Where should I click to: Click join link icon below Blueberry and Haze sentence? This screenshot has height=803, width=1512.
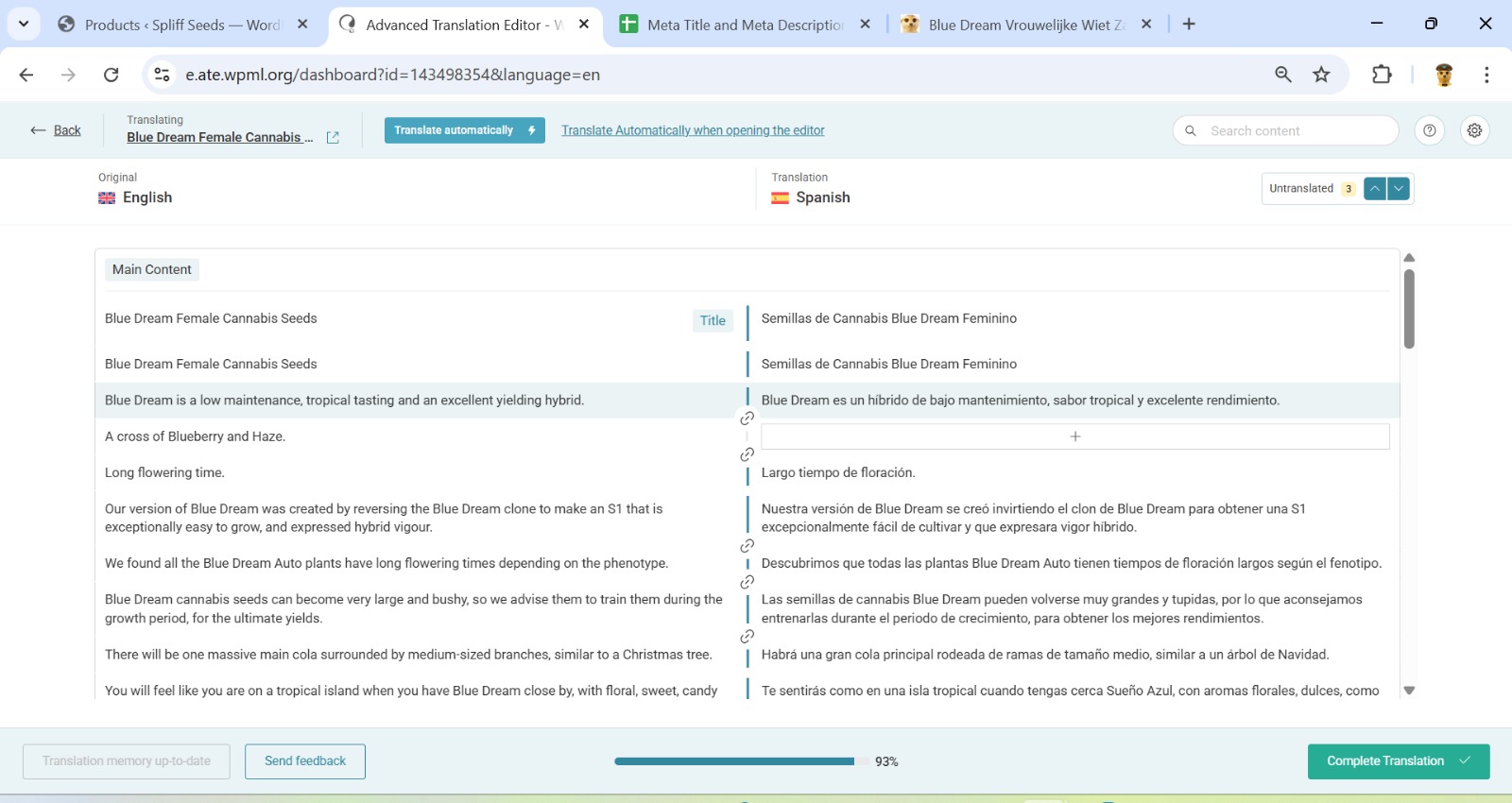click(747, 454)
